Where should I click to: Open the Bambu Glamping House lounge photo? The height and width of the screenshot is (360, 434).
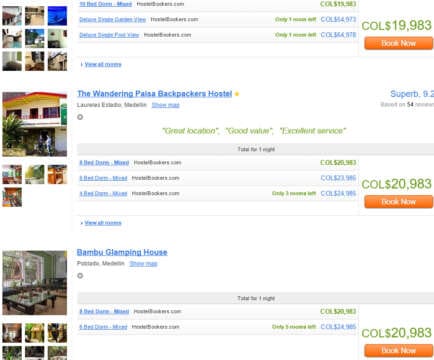35,283
